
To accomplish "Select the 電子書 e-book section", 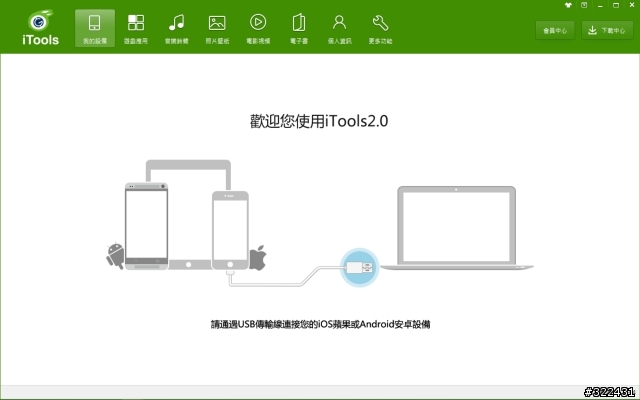I will click(x=299, y=28).
